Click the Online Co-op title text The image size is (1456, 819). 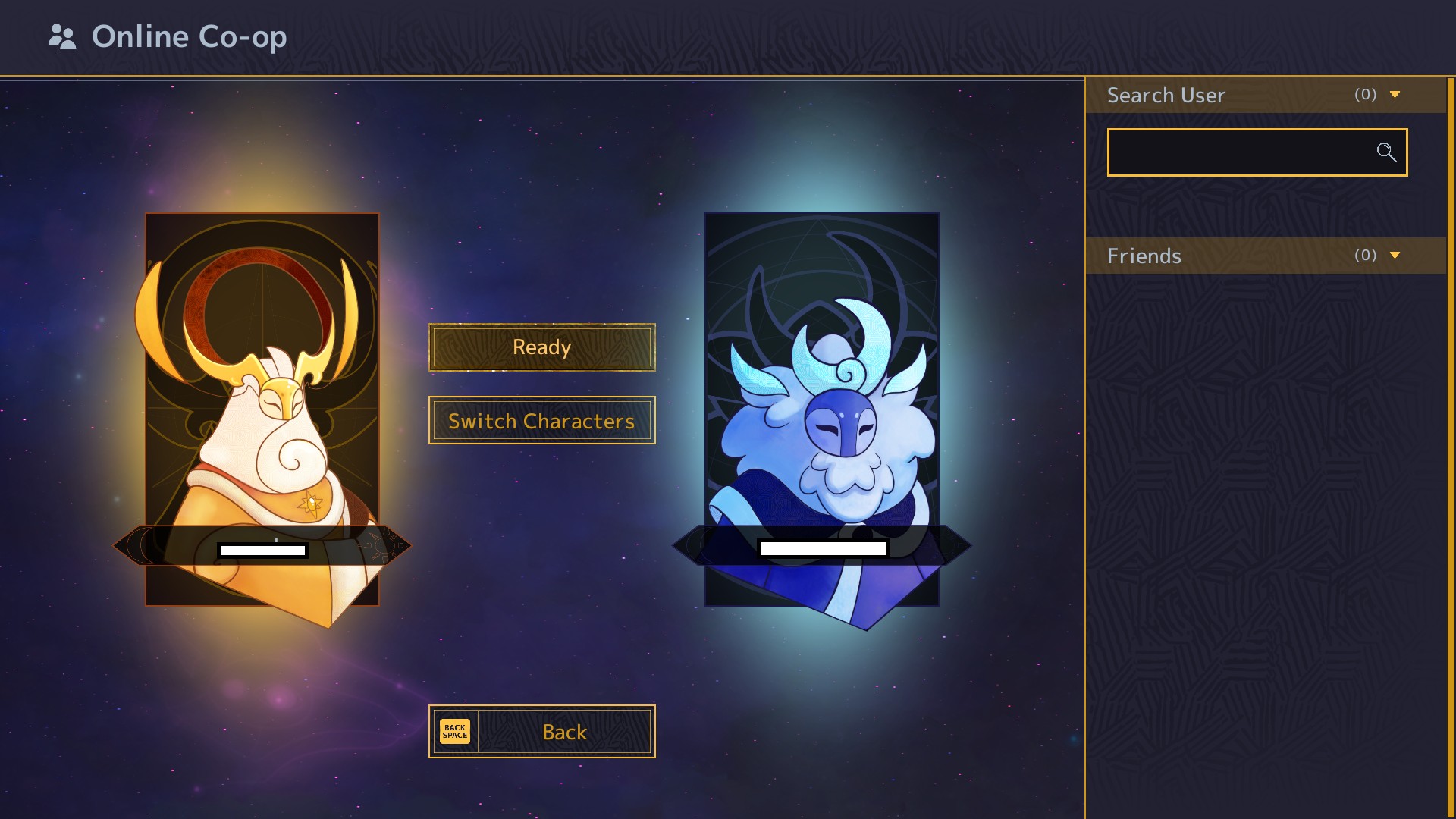point(189,36)
